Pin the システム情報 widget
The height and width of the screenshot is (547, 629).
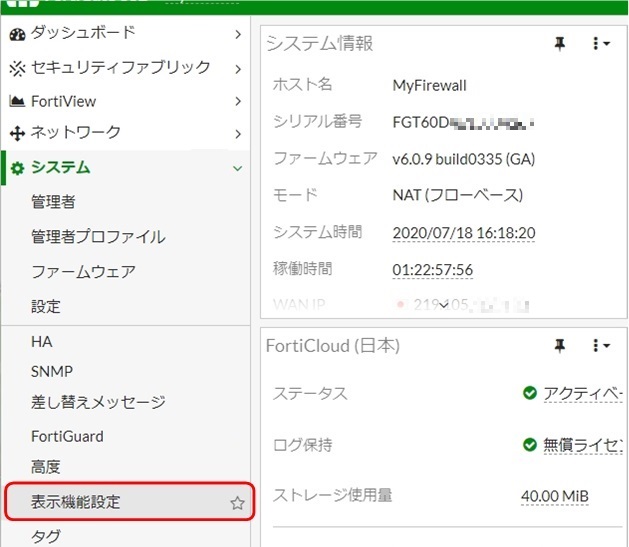click(560, 43)
